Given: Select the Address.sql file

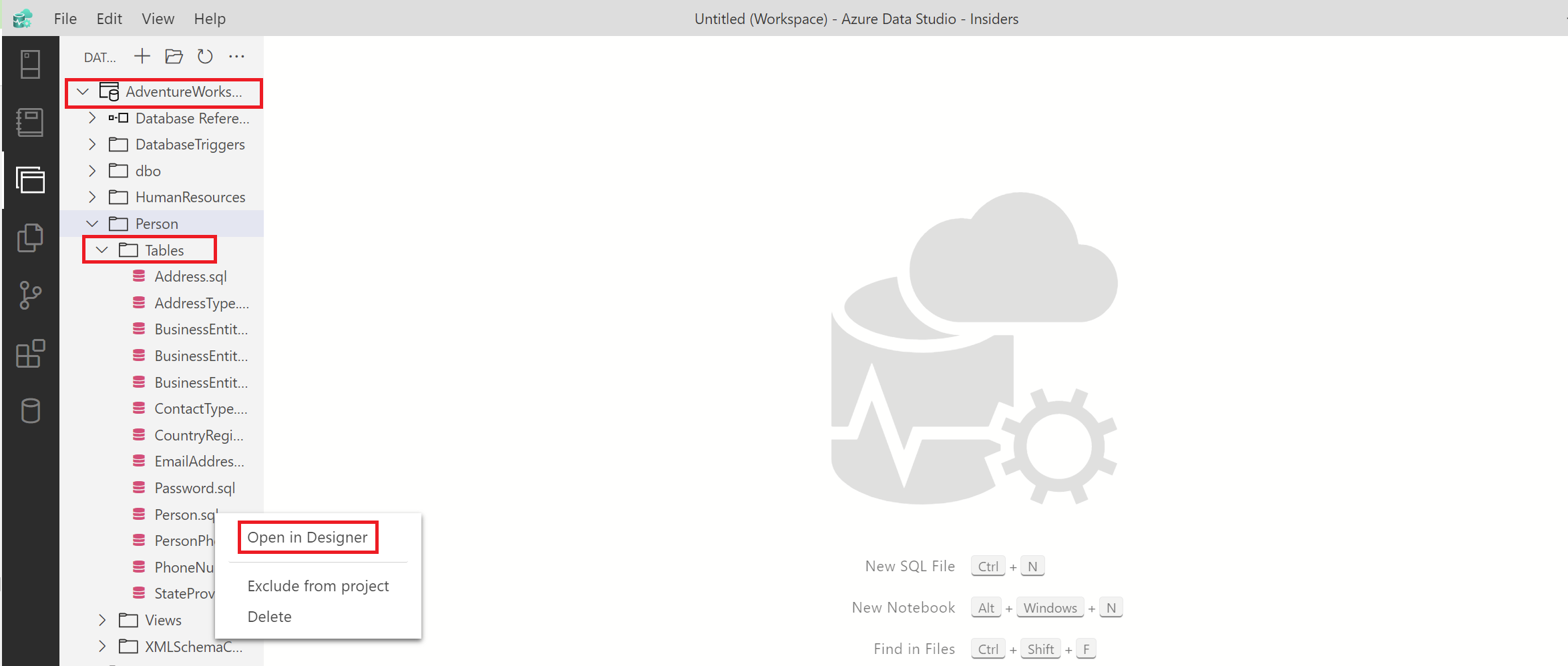Looking at the screenshot, I should (191, 276).
